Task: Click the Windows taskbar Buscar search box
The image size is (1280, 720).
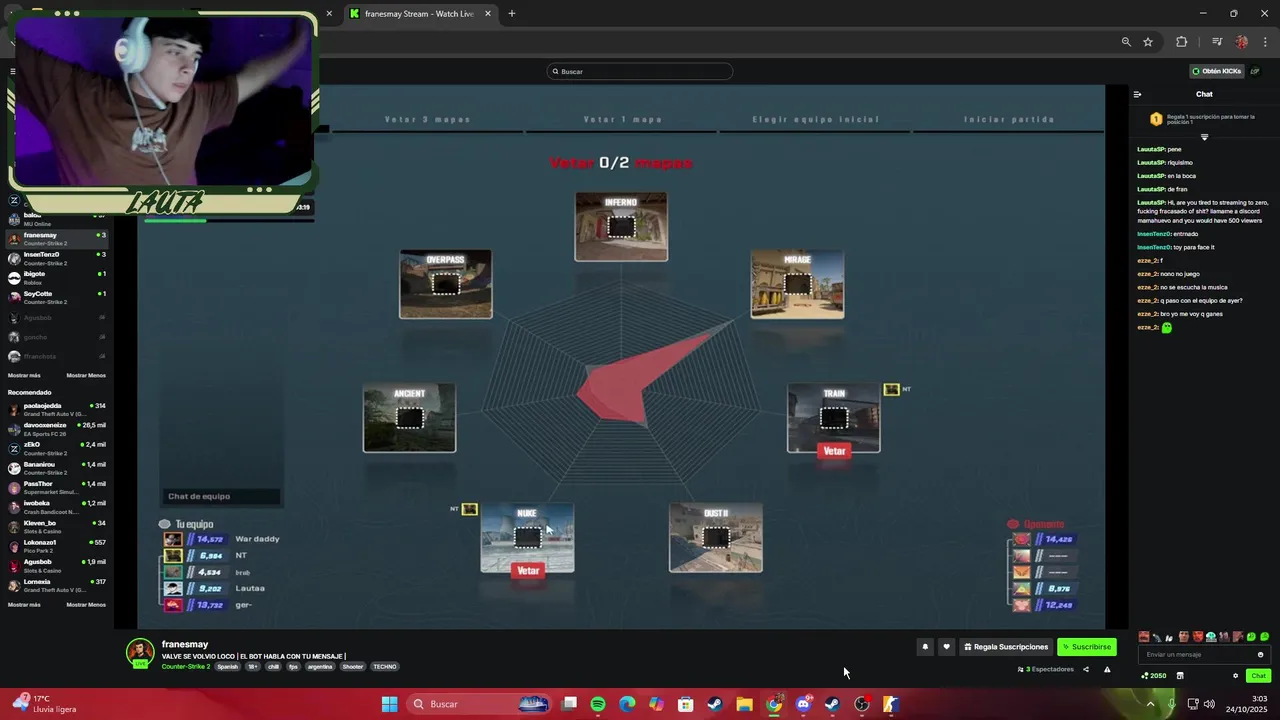Action: tap(479, 704)
